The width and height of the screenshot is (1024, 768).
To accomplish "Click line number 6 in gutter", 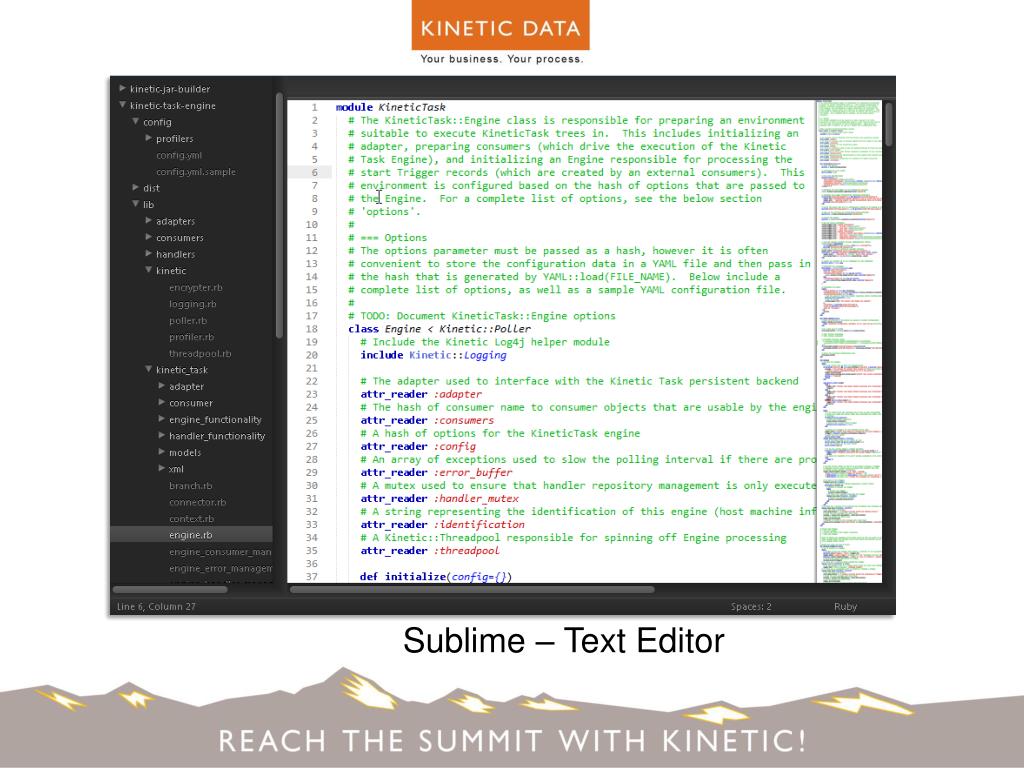I will click(x=314, y=172).
